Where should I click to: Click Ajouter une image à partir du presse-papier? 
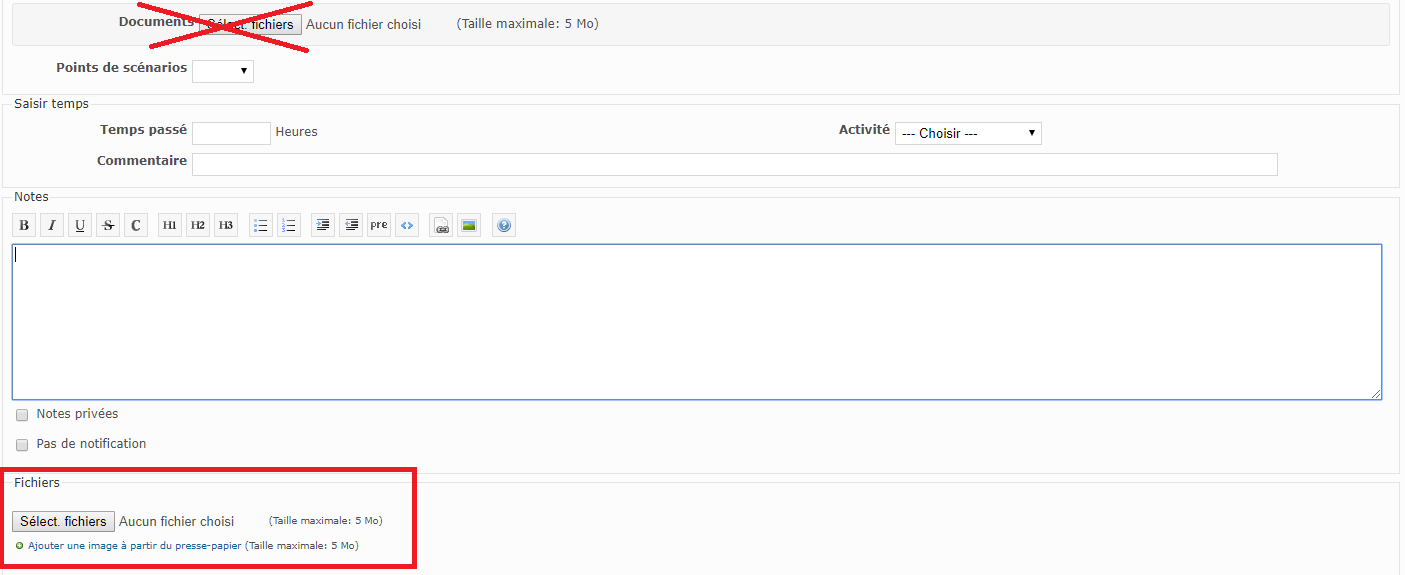[x=134, y=546]
